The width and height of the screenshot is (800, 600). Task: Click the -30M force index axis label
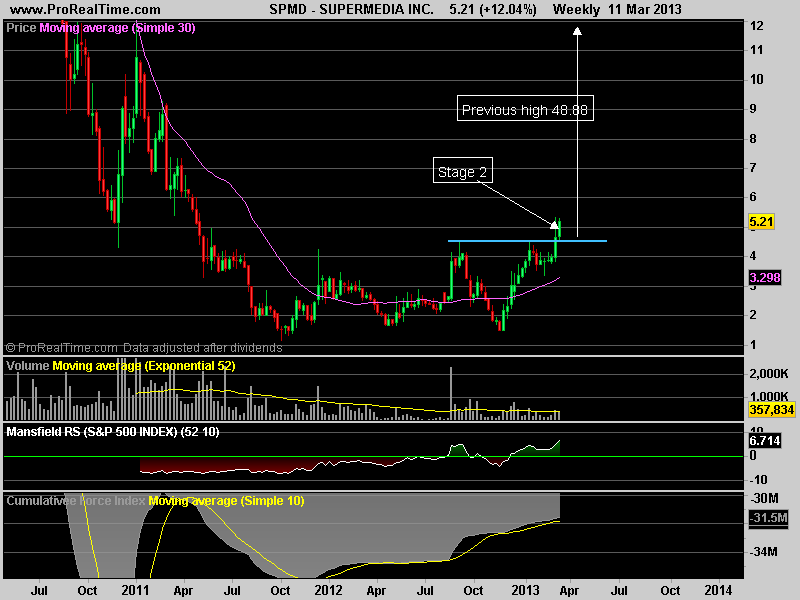click(764, 498)
